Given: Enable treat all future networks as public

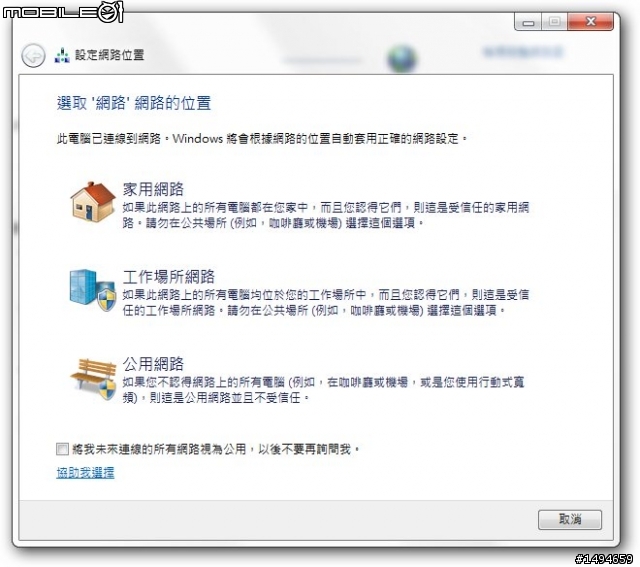Looking at the screenshot, I should point(62,449).
